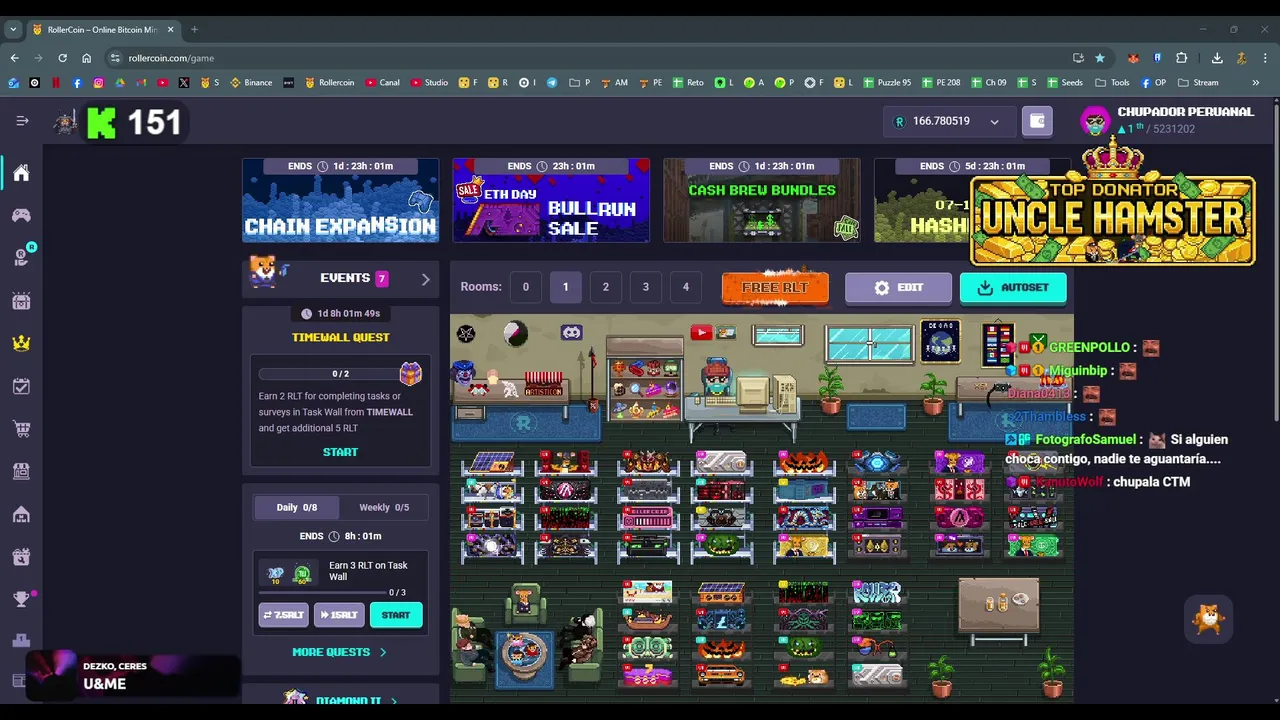
Task: Open the Tools bookmarks folder
Action: tap(1112, 83)
